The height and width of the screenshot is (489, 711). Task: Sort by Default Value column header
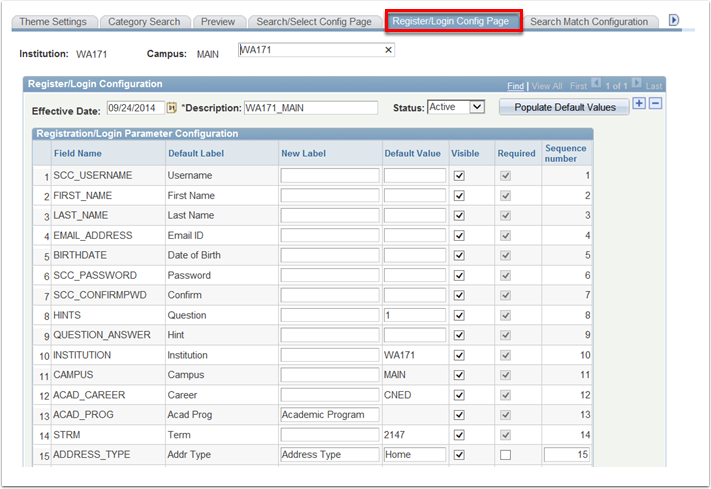tap(412, 153)
